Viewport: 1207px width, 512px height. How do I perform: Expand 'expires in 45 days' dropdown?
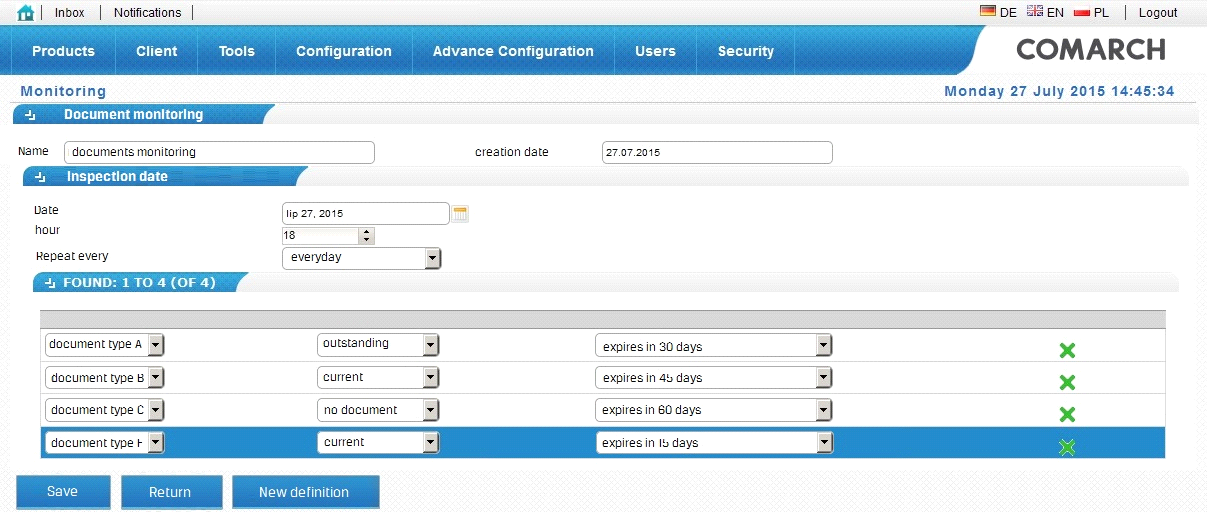(x=823, y=378)
